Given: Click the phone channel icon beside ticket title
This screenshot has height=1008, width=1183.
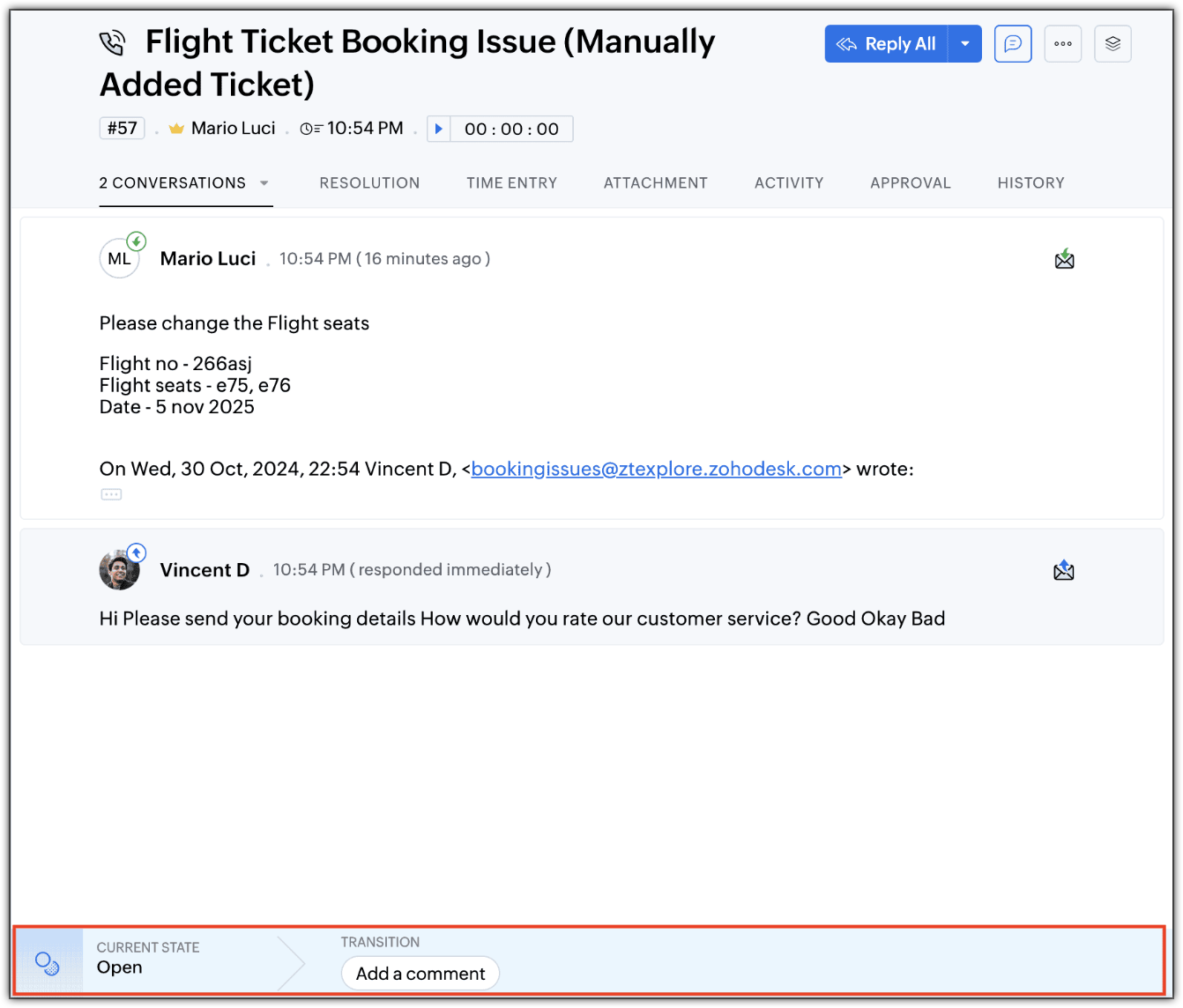Looking at the screenshot, I should coord(113,42).
